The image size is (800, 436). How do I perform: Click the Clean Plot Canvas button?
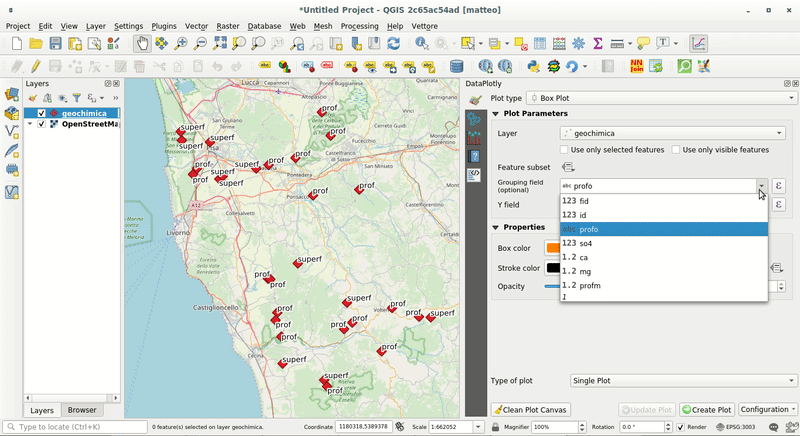pos(531,410)
